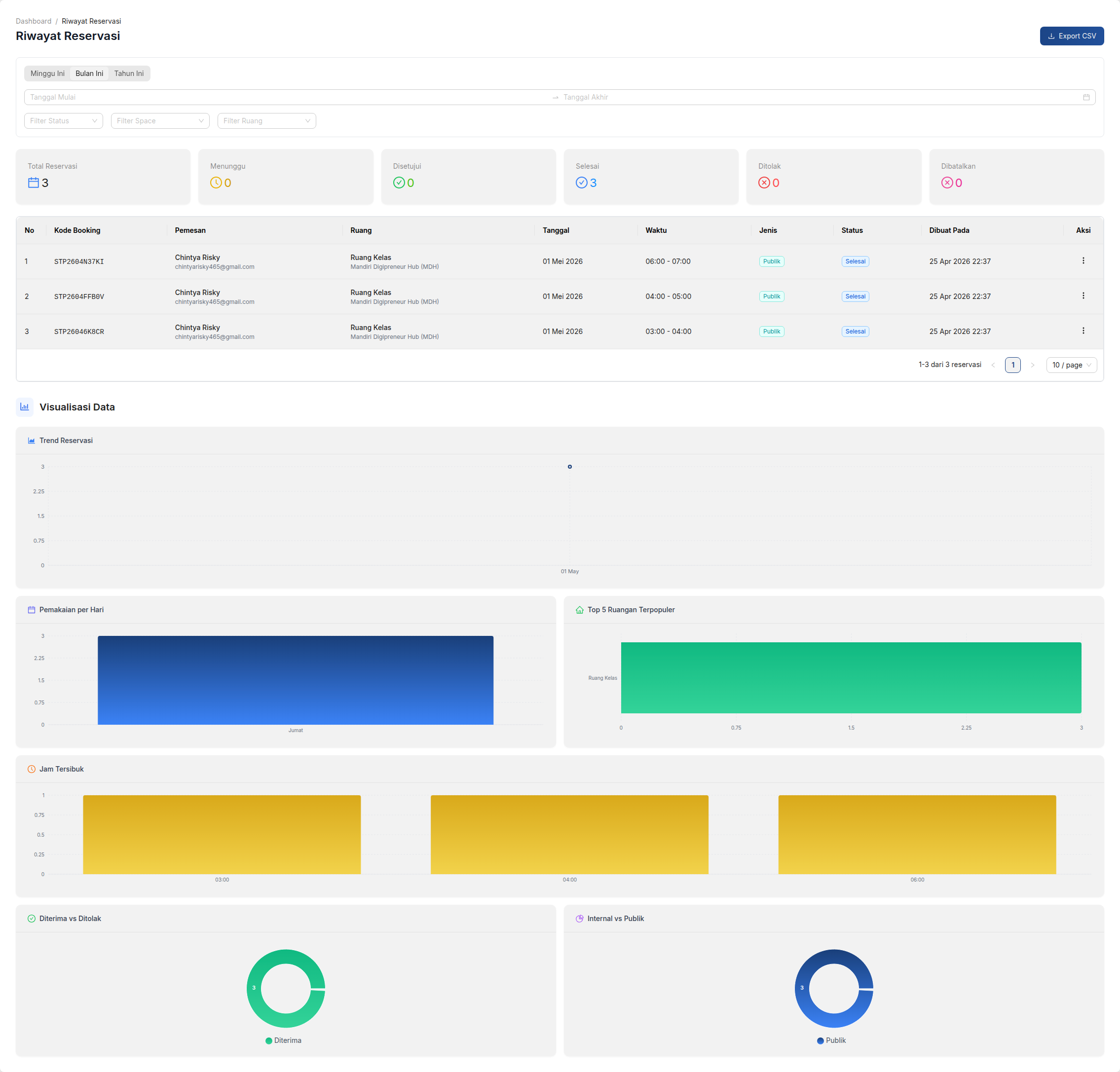Click the 06:00 - 07:00 time cell

(x=668, y=261)
